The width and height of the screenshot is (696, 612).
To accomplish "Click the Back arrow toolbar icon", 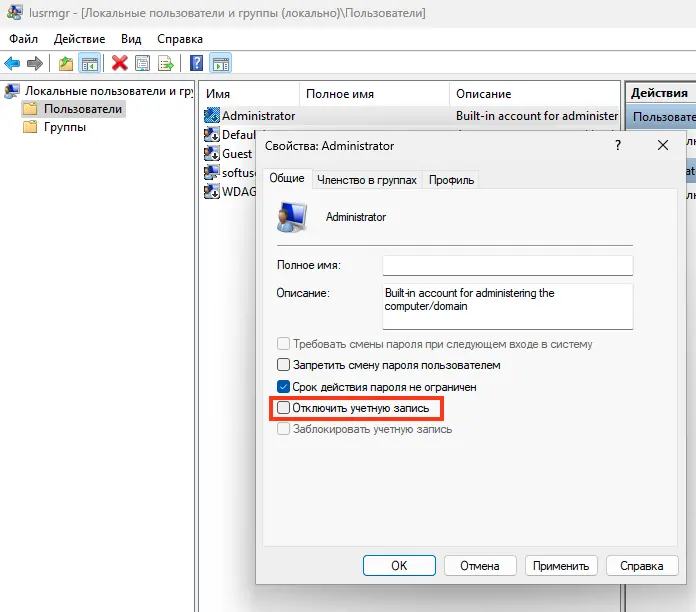I will (x=12, y=64).
